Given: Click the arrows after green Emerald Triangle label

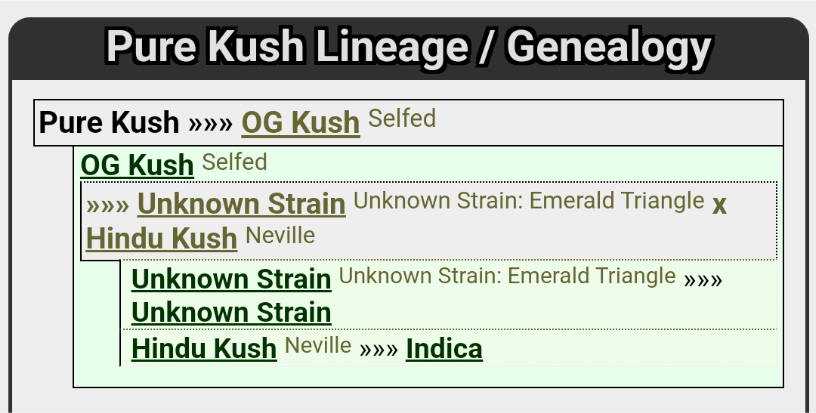Looking at the screenshot, I should [x=703, y=280].
